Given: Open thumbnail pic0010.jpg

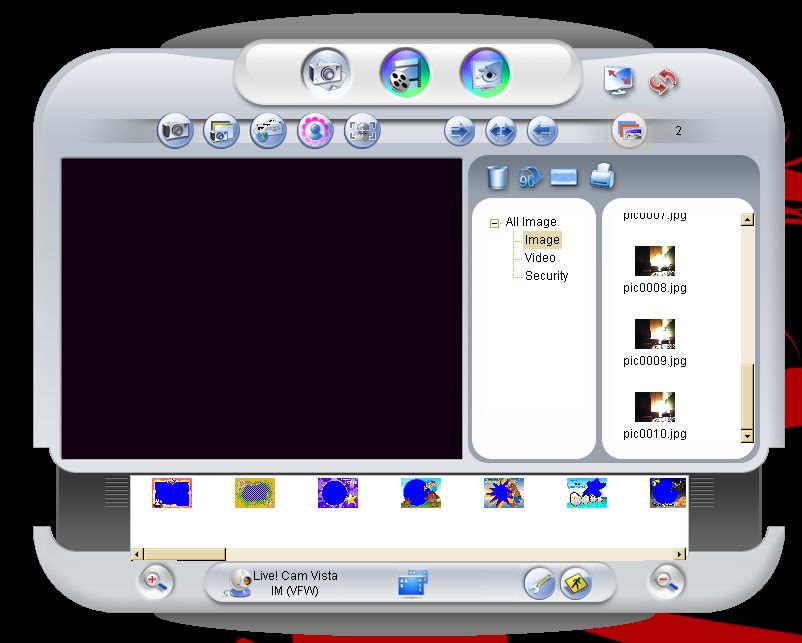Looking at the screenshot, I should tap(655, 407).
